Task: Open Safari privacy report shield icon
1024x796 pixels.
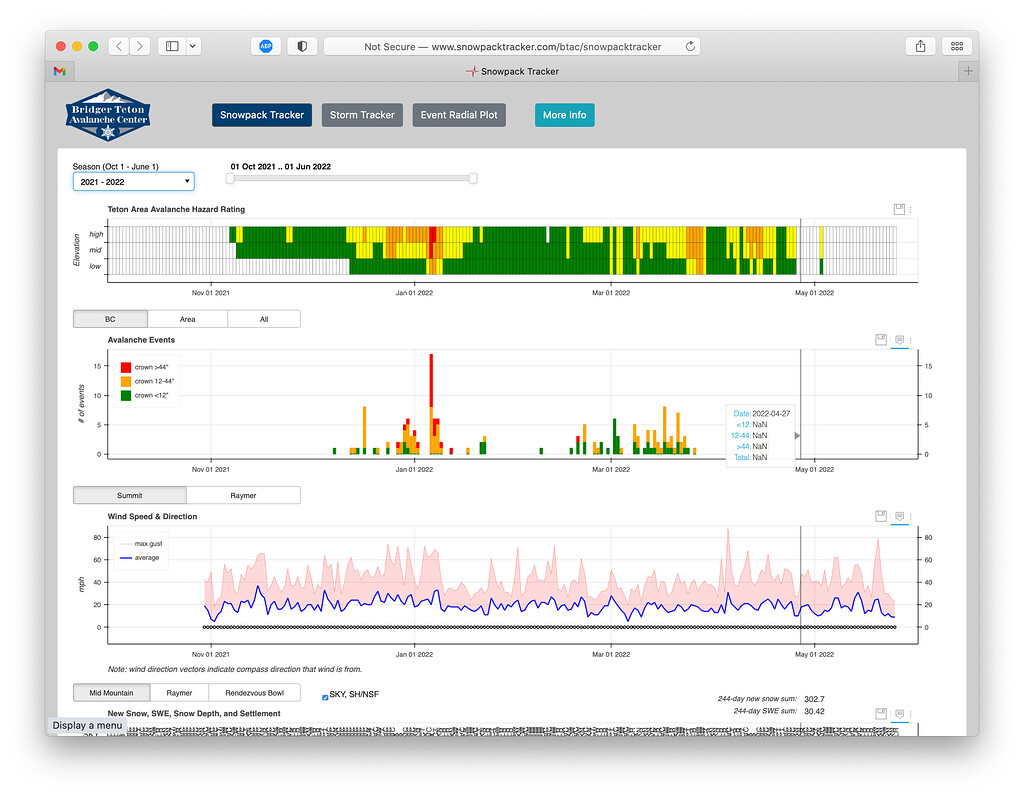Action: click(301, 46)
